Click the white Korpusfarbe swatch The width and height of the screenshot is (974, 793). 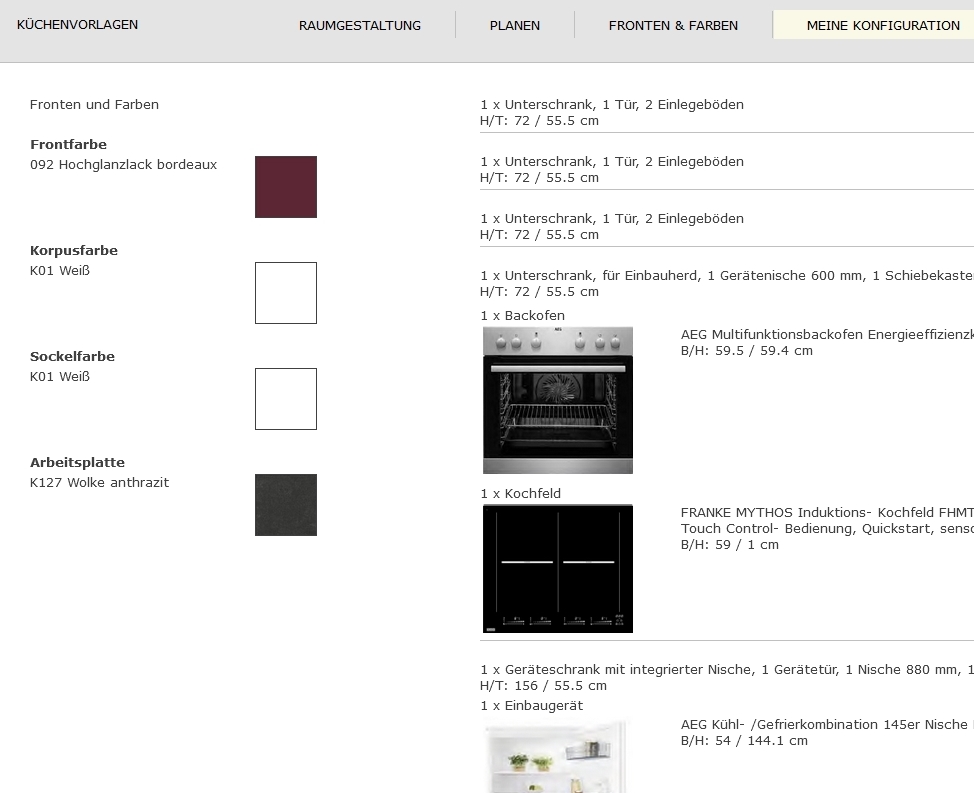point(286,293)
